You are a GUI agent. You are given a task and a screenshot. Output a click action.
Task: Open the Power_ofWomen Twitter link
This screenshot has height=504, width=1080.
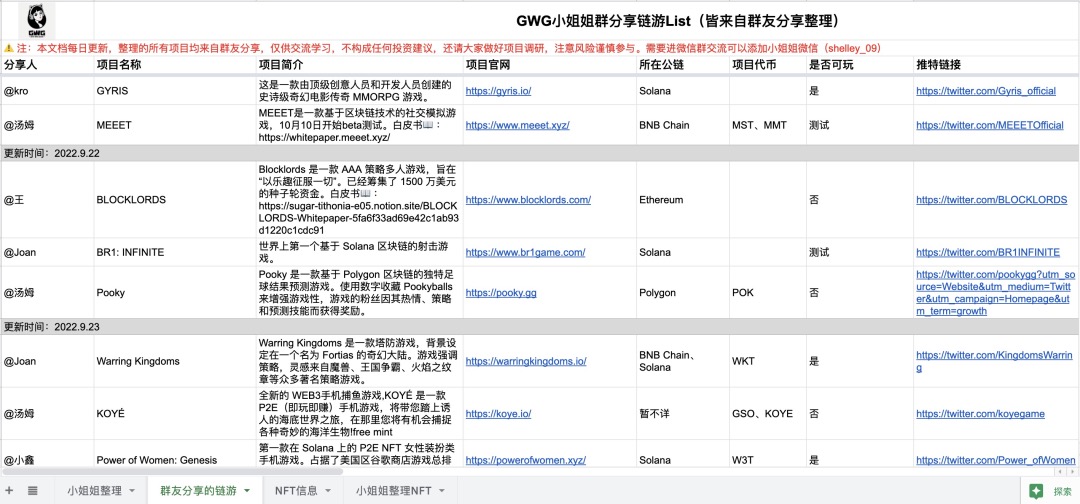coord(996,460)
